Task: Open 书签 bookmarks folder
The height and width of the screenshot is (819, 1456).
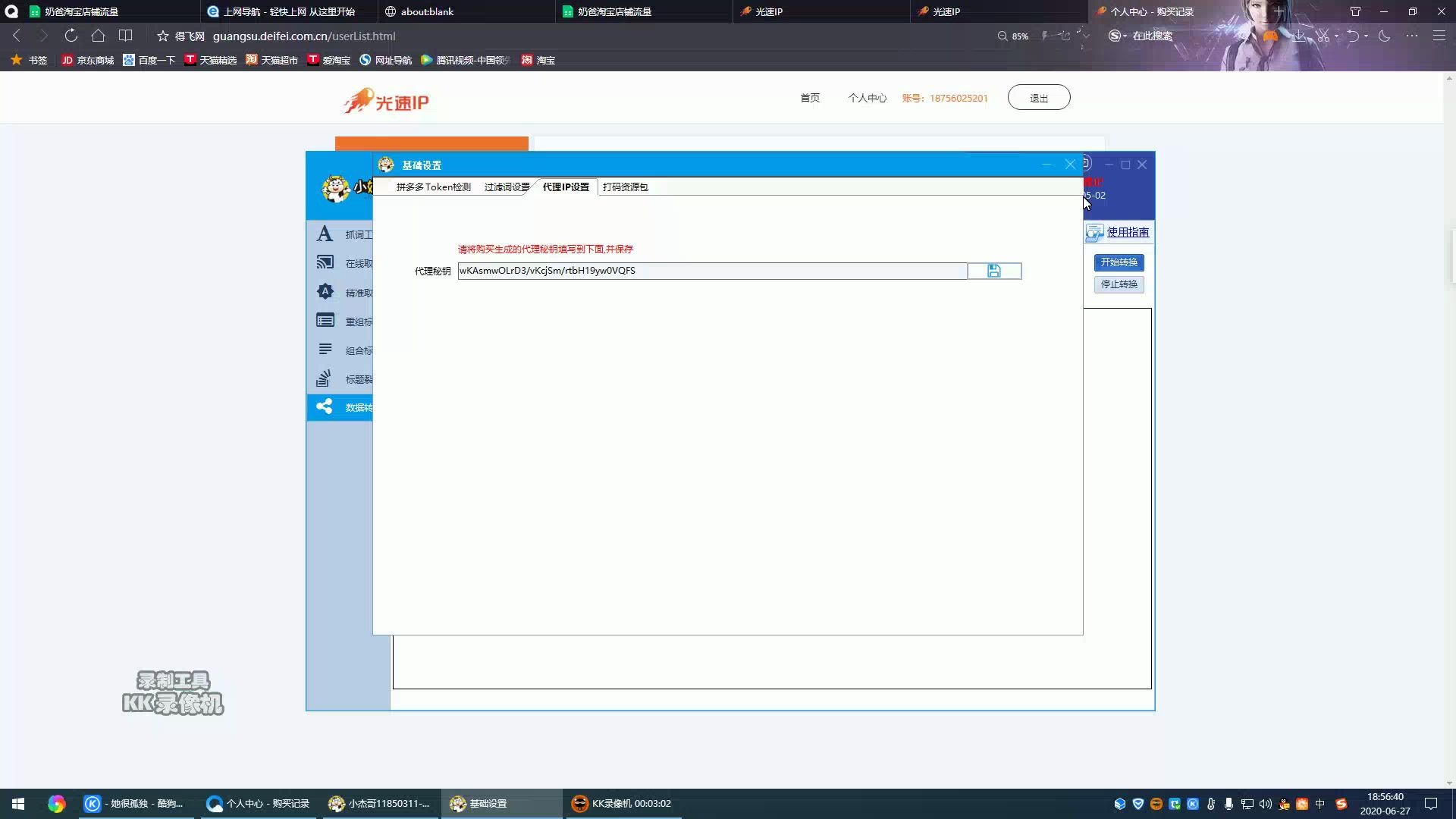Action: click(x=29, y=60)
